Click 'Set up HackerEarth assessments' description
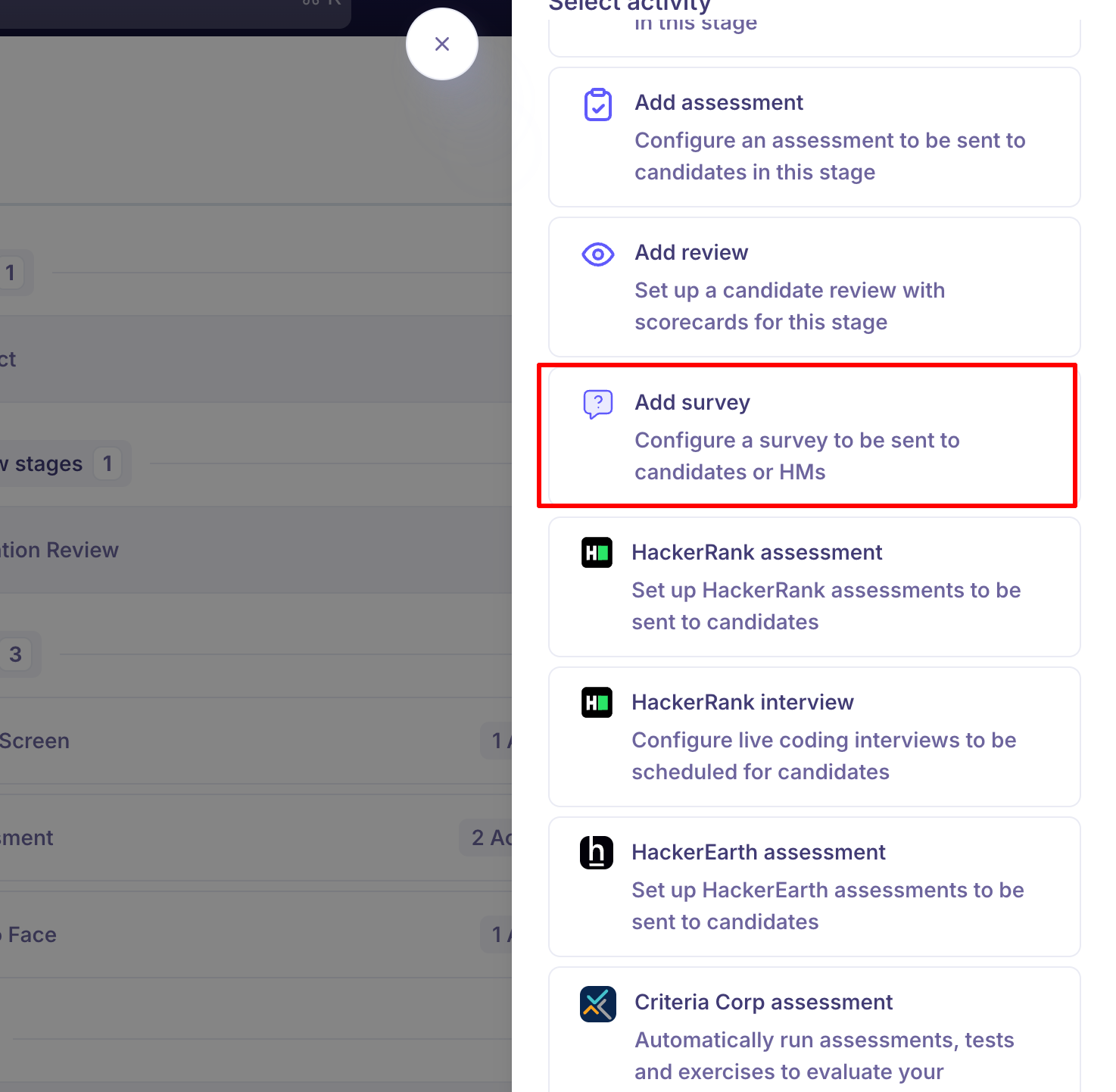This screenshot has width=1116, height=1092. pyautogui.click(x=828, y=906)
